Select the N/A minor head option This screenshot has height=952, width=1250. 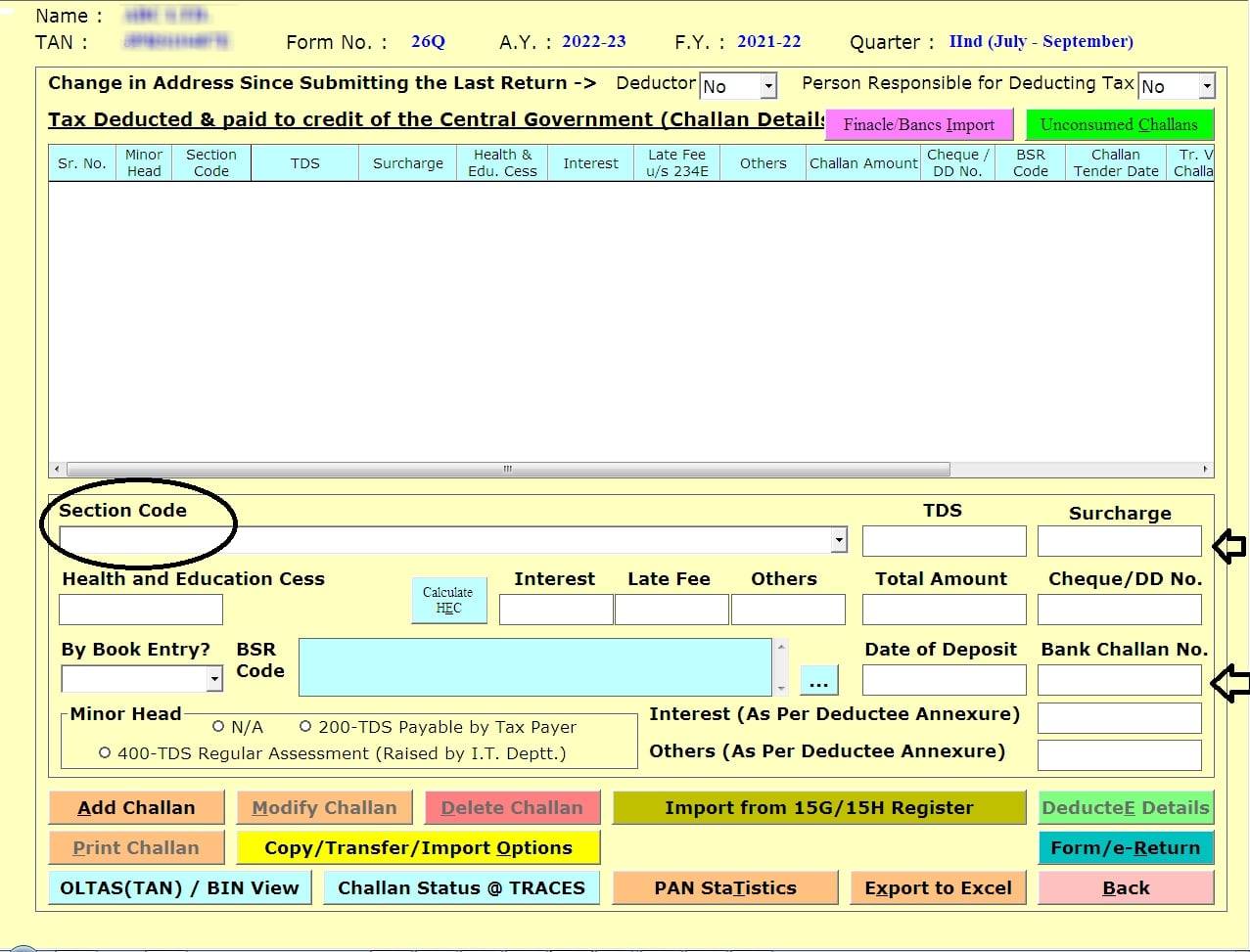(218, 727)
